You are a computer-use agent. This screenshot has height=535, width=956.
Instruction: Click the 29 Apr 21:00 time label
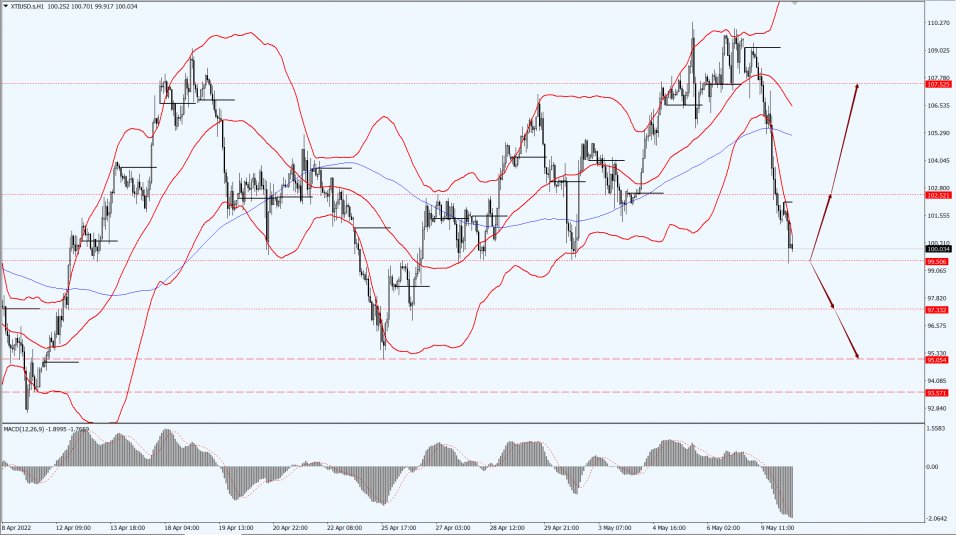[562, 527]
